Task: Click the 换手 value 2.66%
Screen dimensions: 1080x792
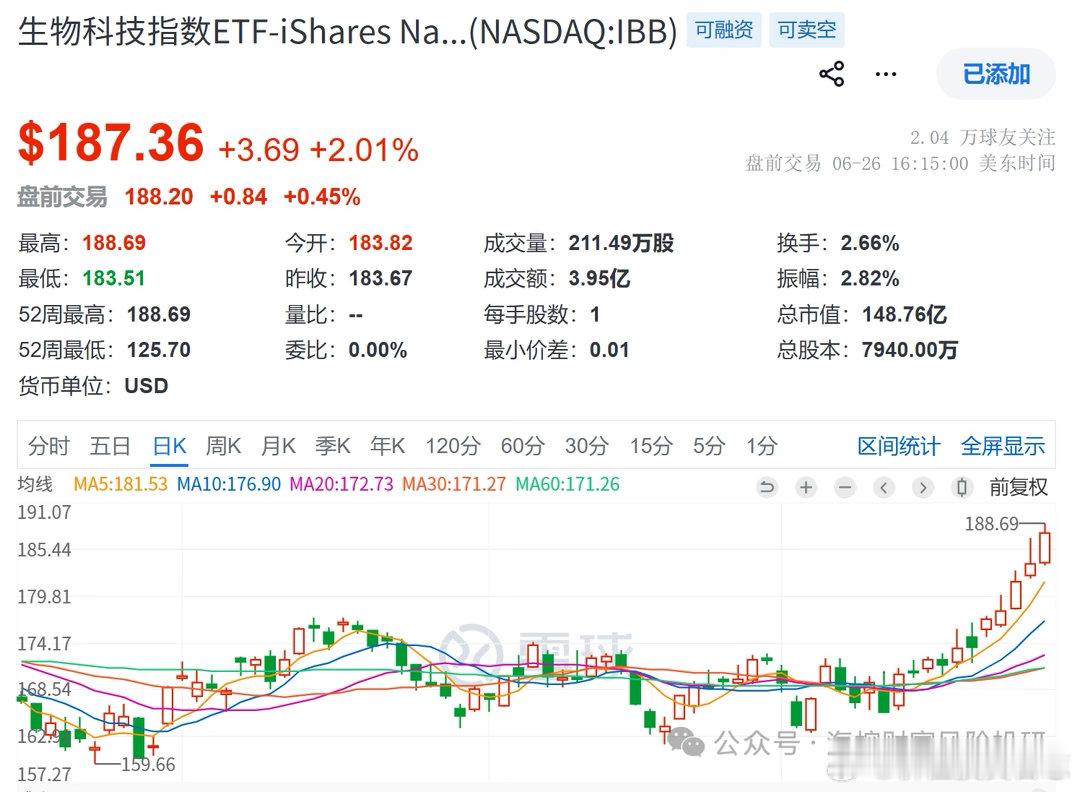Action: click(x=869, y=242)
